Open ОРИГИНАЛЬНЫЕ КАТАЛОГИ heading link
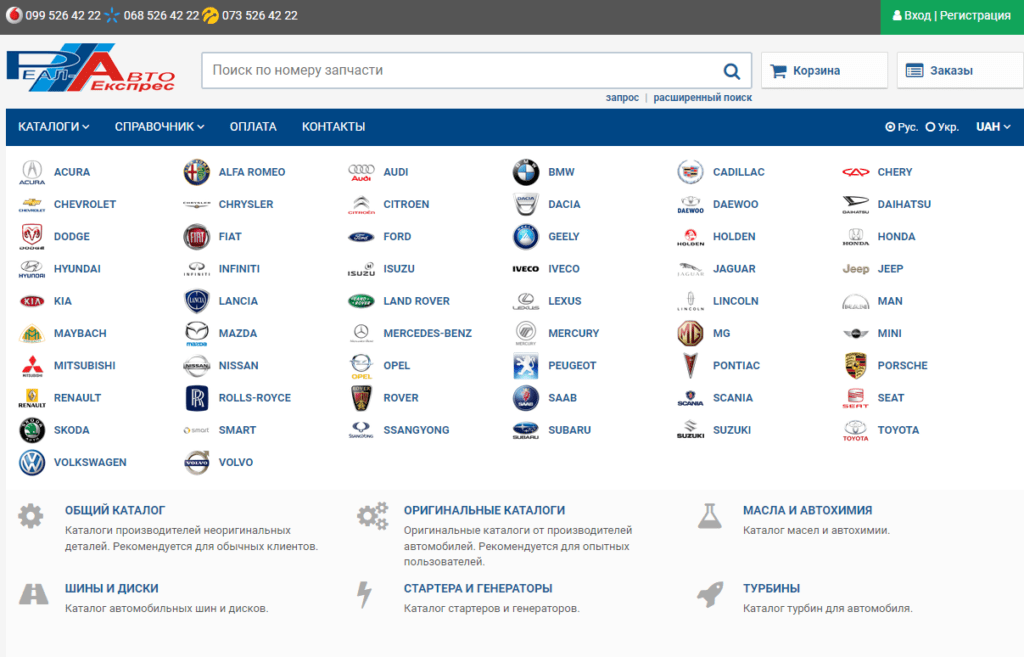 point(484,510)
